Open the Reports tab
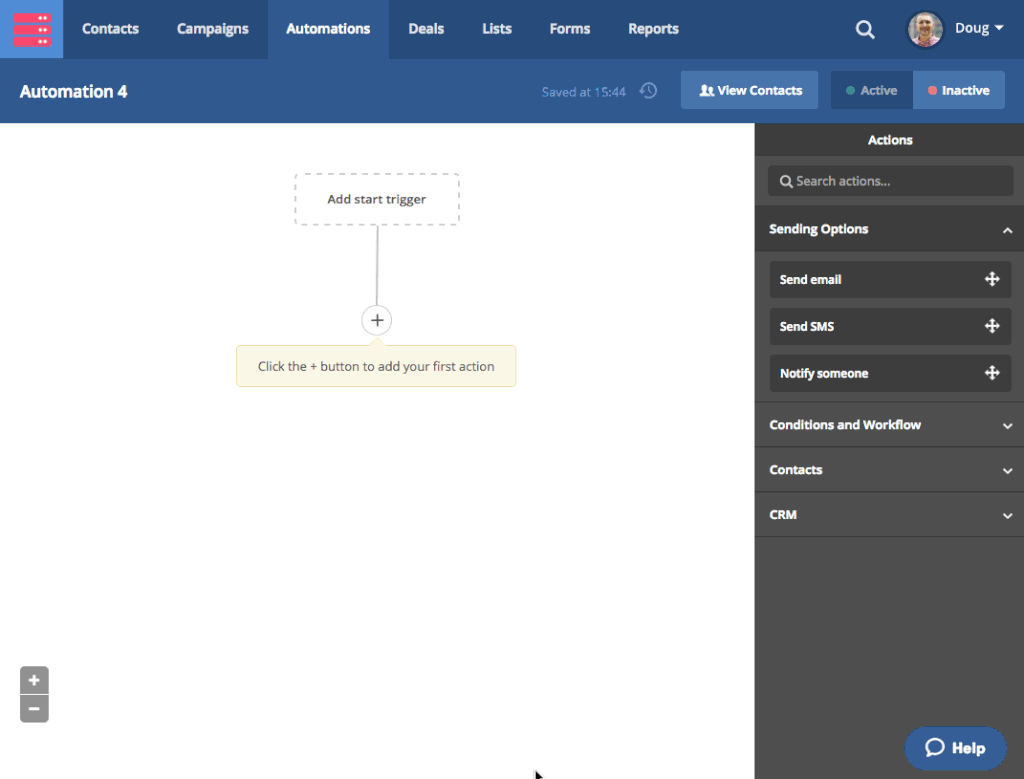The height and width of the screenshot is (779, 1024). 653,29
